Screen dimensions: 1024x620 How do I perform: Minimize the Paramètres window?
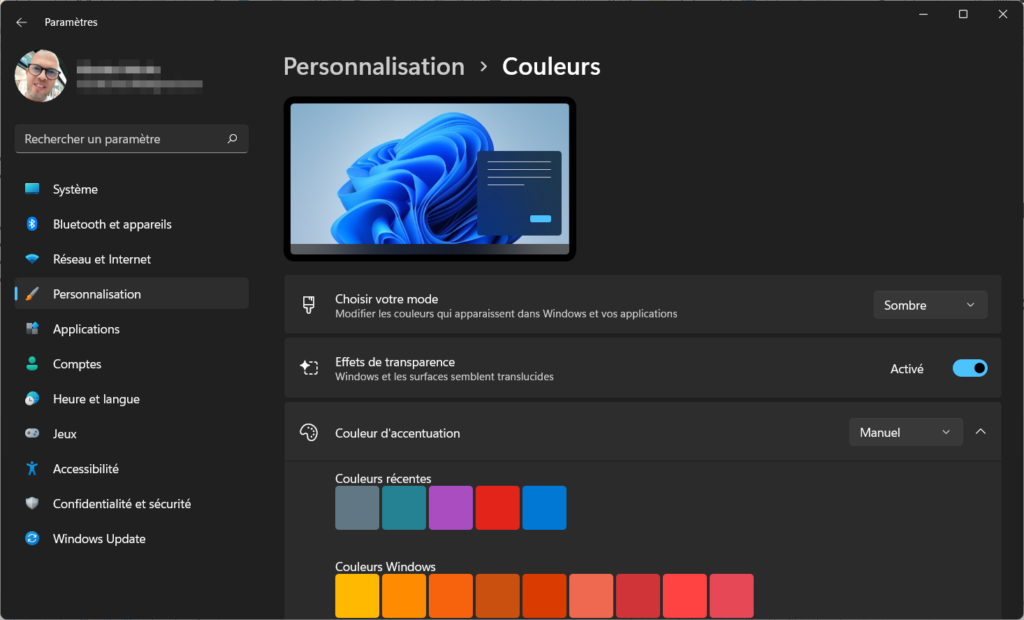point(923,14)
